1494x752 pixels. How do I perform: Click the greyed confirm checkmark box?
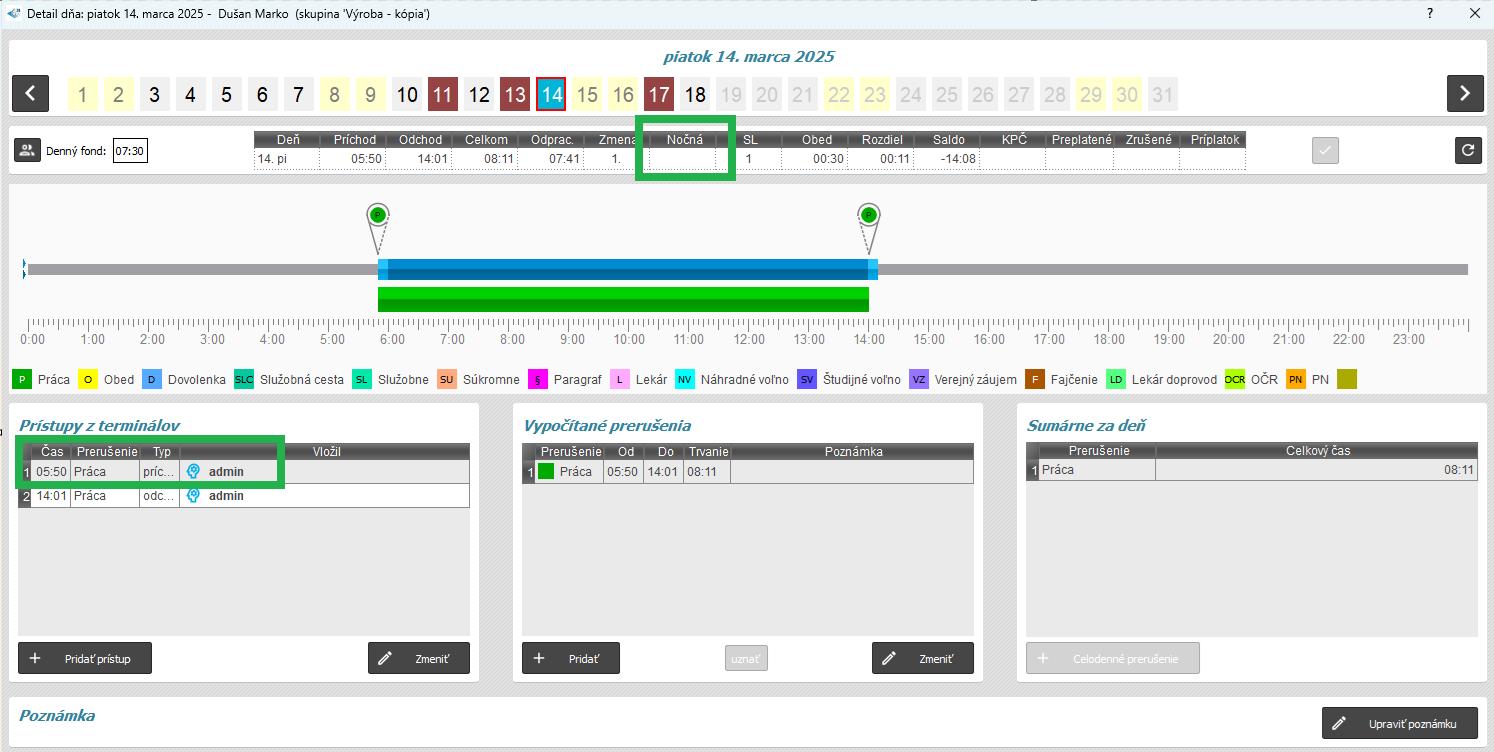click(x=1325, y=151)
